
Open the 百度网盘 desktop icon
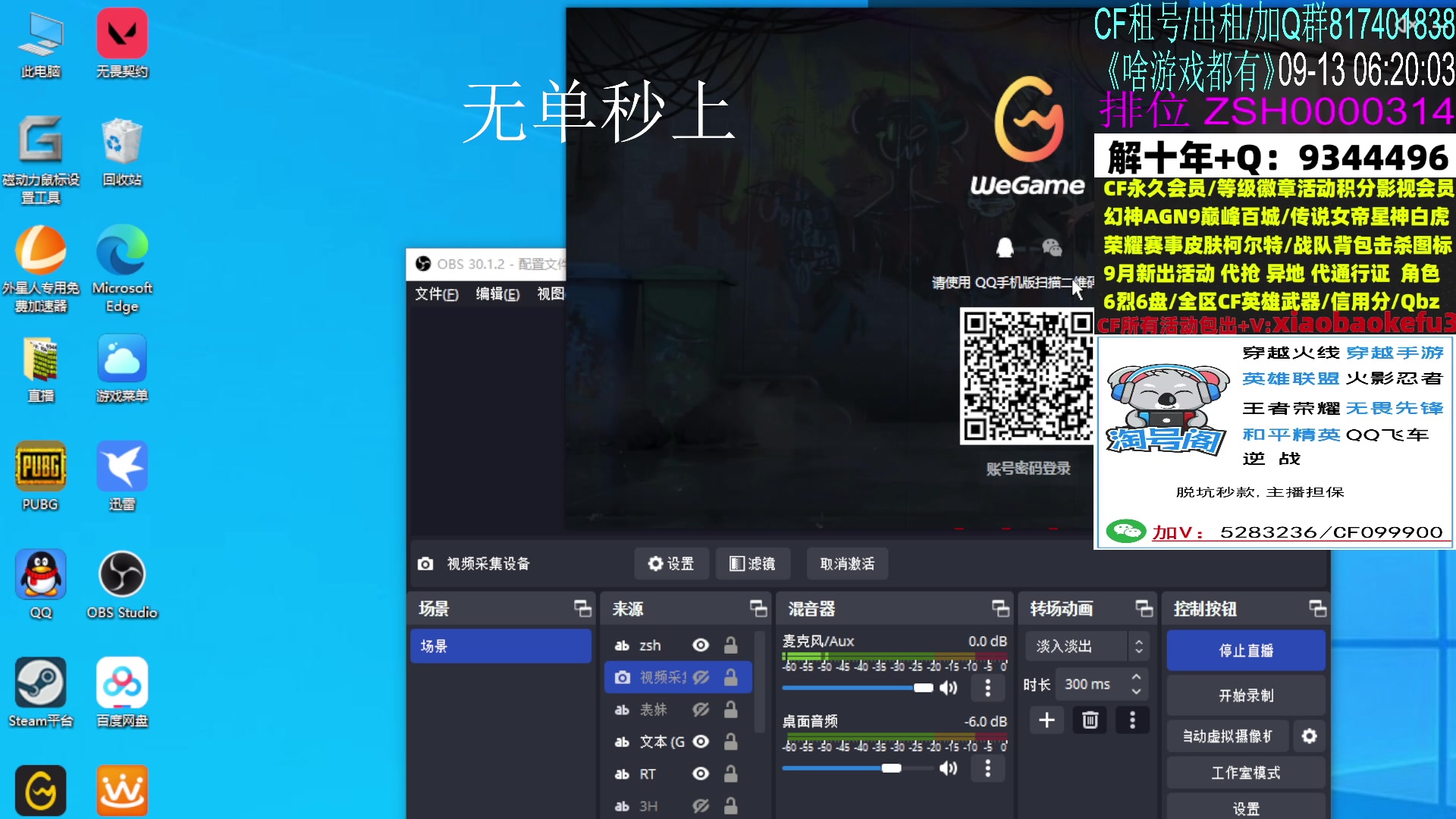click(122, 693)
